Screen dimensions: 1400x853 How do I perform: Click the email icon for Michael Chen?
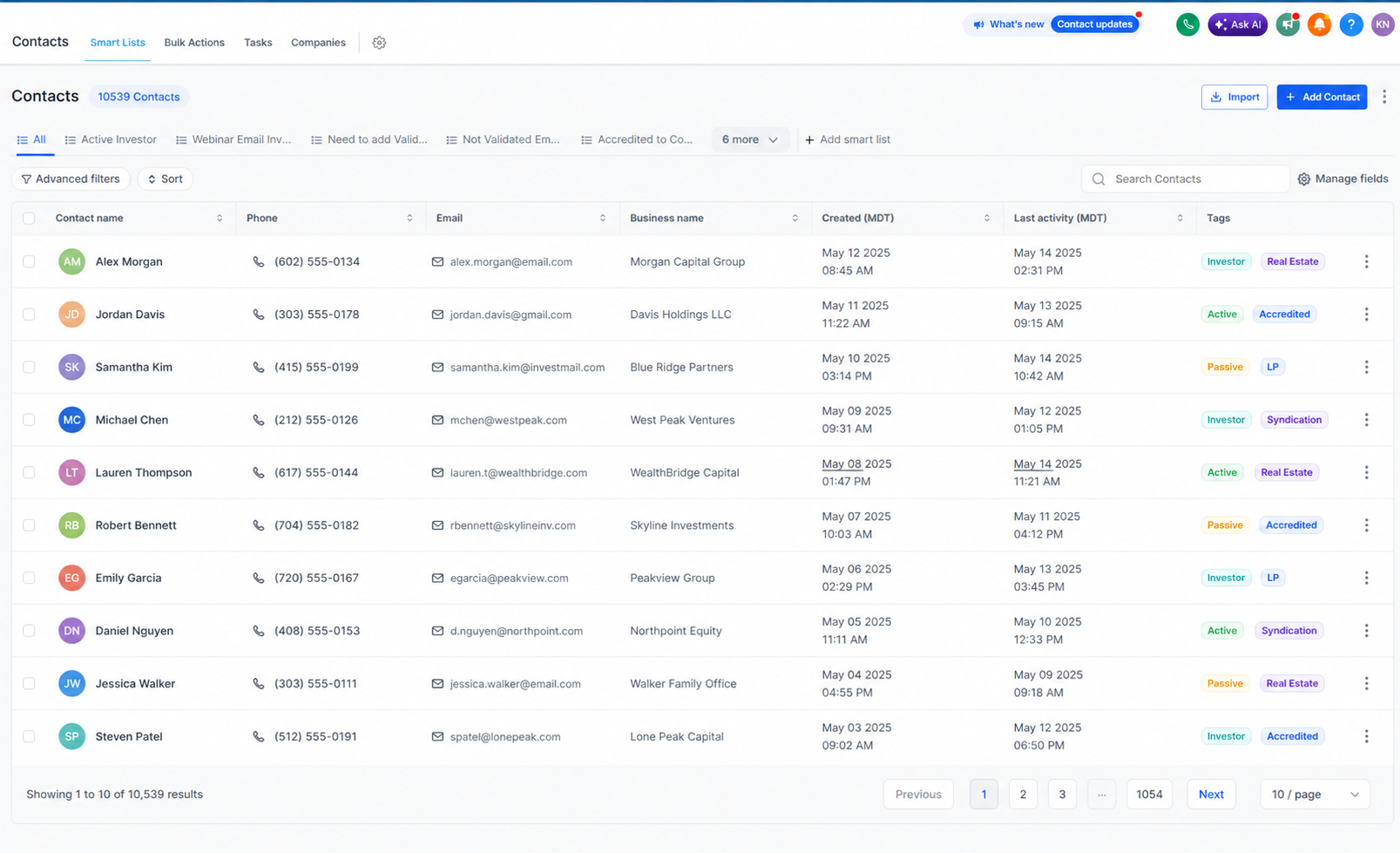[x=437, y=420]
